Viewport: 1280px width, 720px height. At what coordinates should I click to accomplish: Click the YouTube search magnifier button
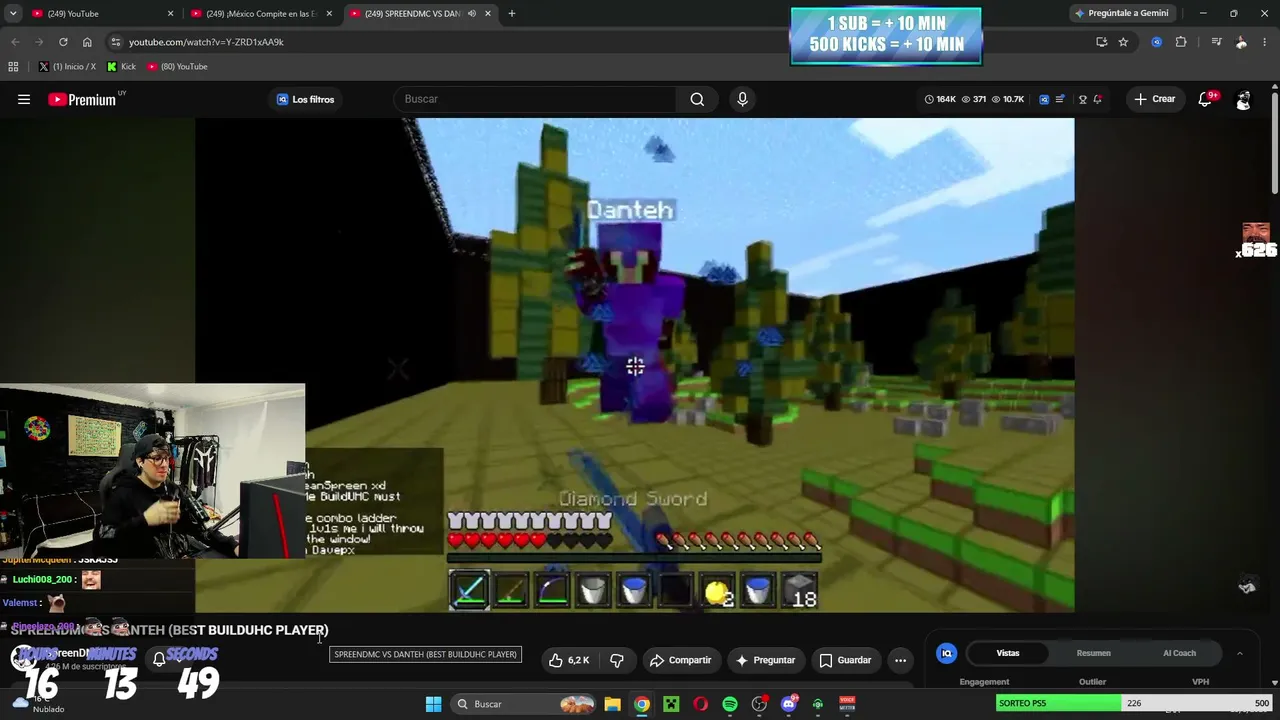[697, 99]
